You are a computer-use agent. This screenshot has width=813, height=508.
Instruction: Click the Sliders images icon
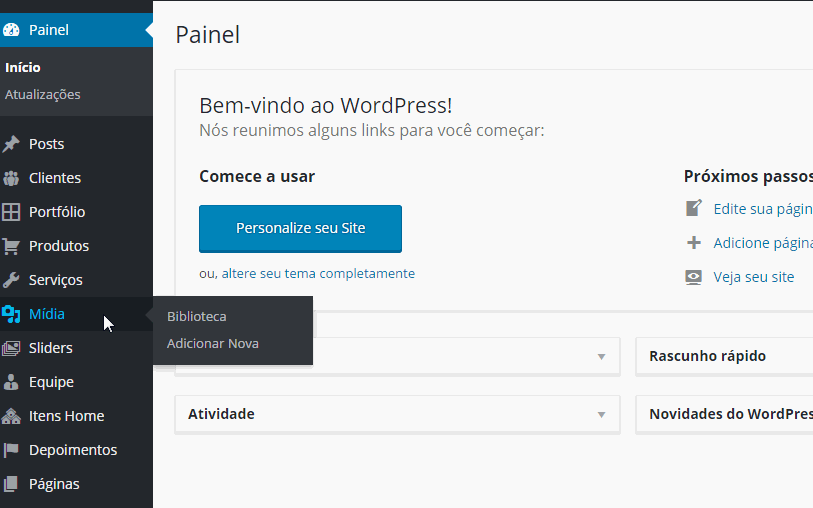(x=12, y=348)
